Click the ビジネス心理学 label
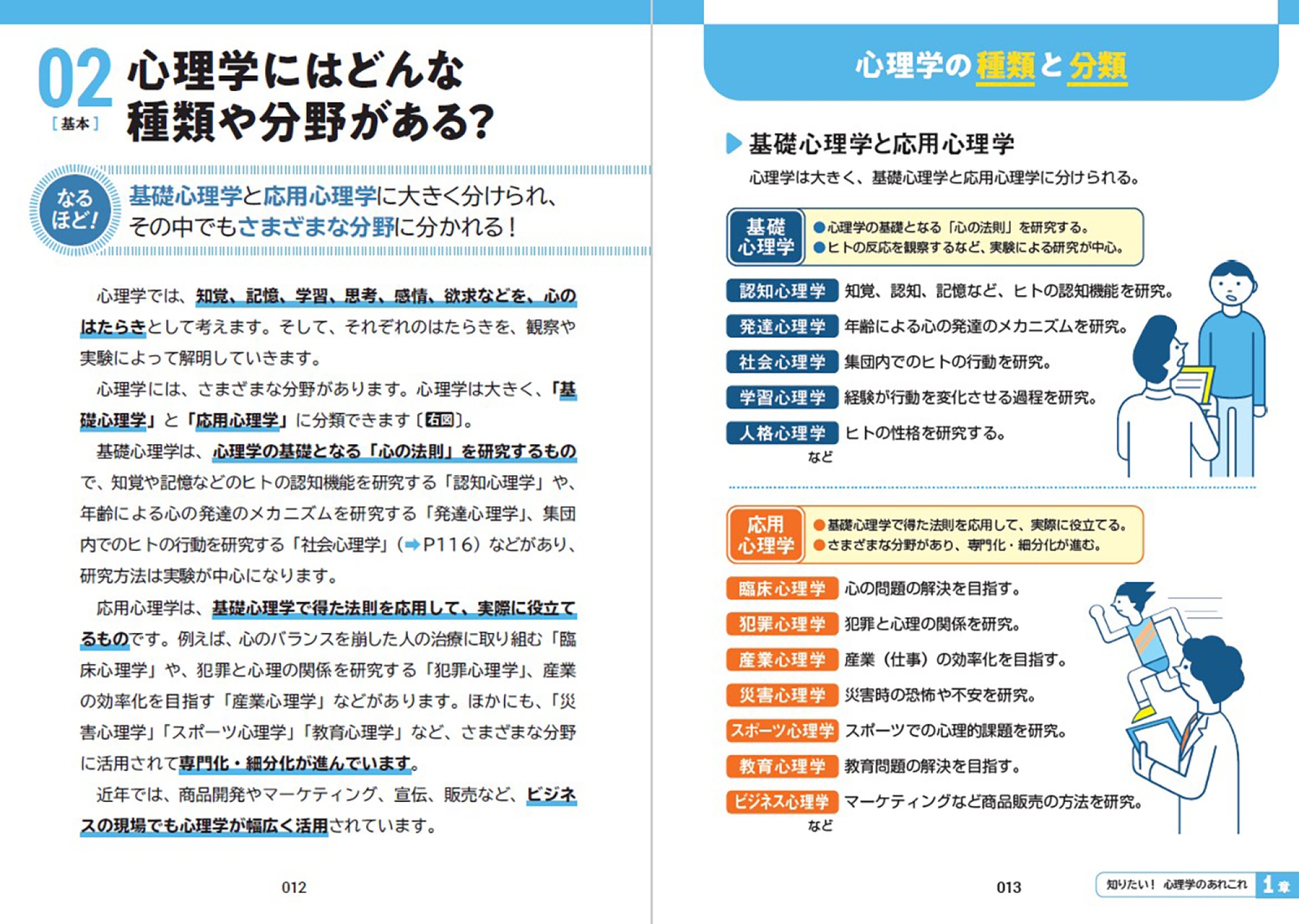This screenshot has height=924, width=1299. (x=782, y=802)
